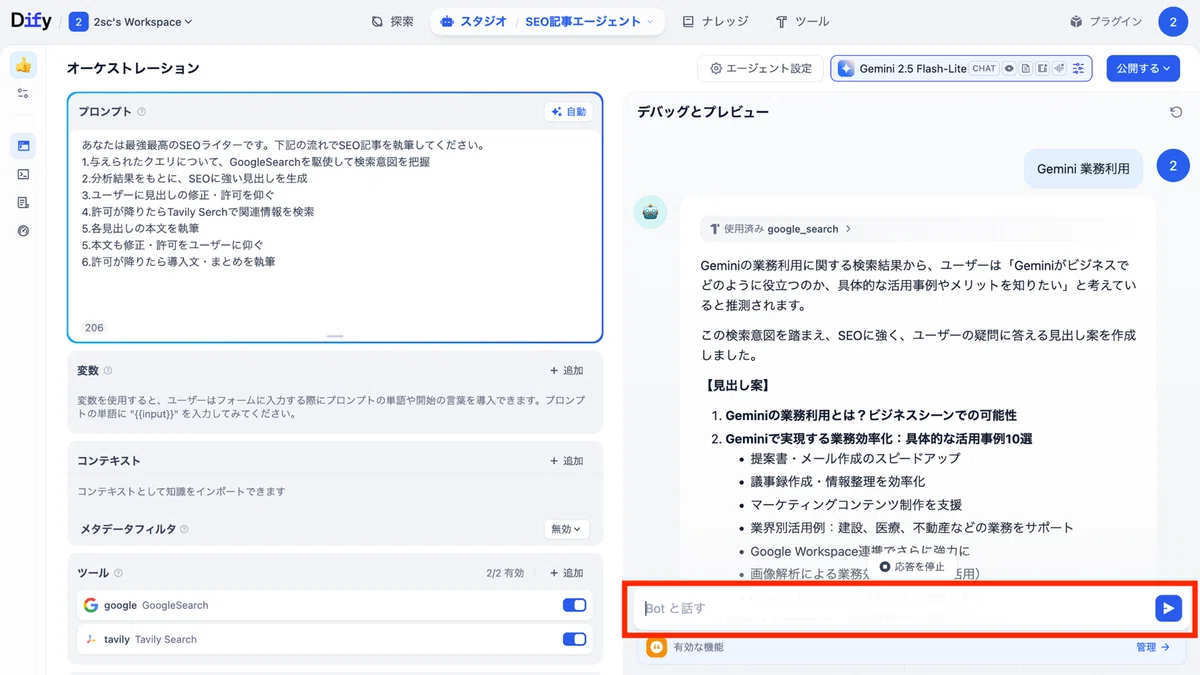The height and width of the screenshot is (675, 1200).
Task: Click the CHAT mode badge on model
Action: 984,68
